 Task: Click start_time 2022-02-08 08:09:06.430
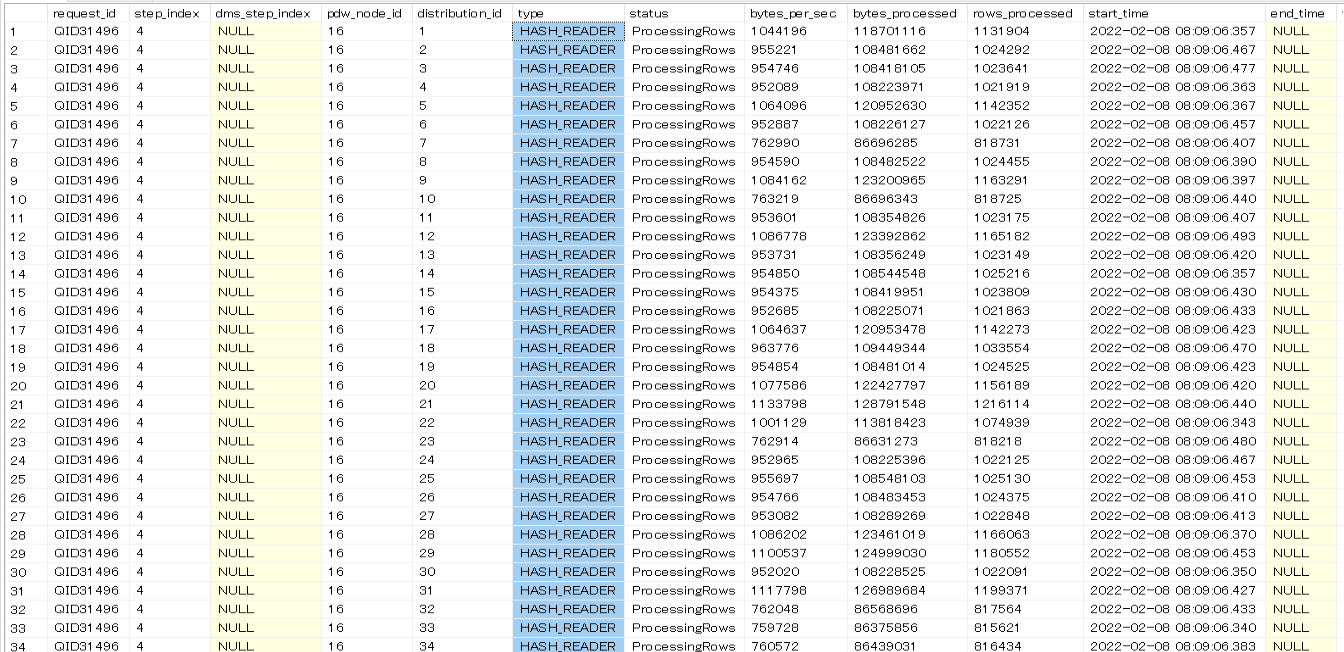point(1173,293)
